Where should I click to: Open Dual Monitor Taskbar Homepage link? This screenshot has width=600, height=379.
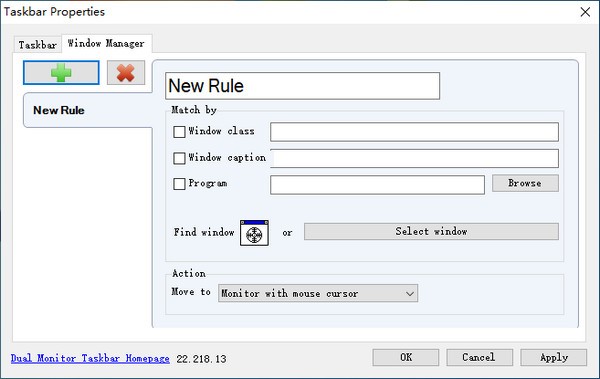coord(90,359)
